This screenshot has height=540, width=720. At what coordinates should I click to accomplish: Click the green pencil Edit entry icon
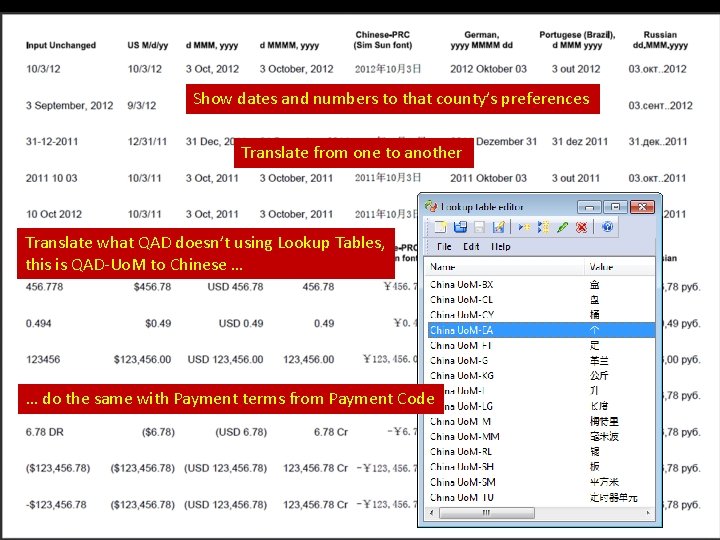tap(562, 227)
